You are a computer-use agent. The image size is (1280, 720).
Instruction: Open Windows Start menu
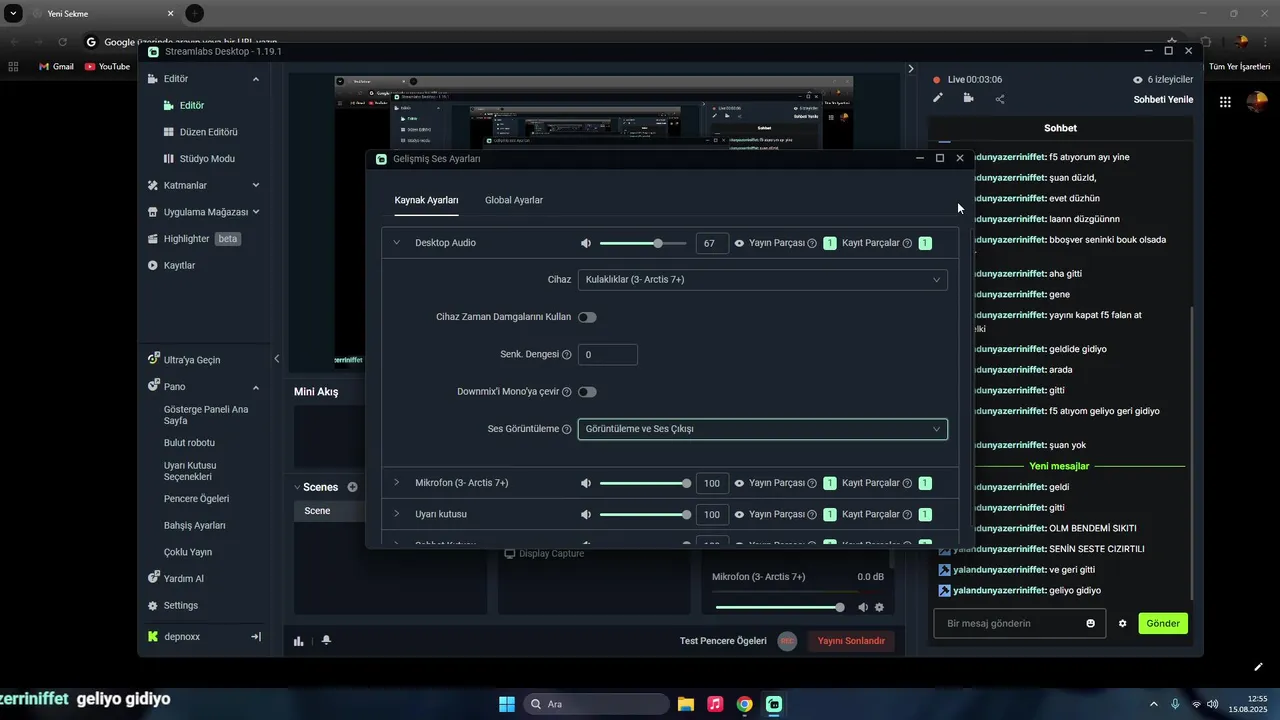coord(507,704)
